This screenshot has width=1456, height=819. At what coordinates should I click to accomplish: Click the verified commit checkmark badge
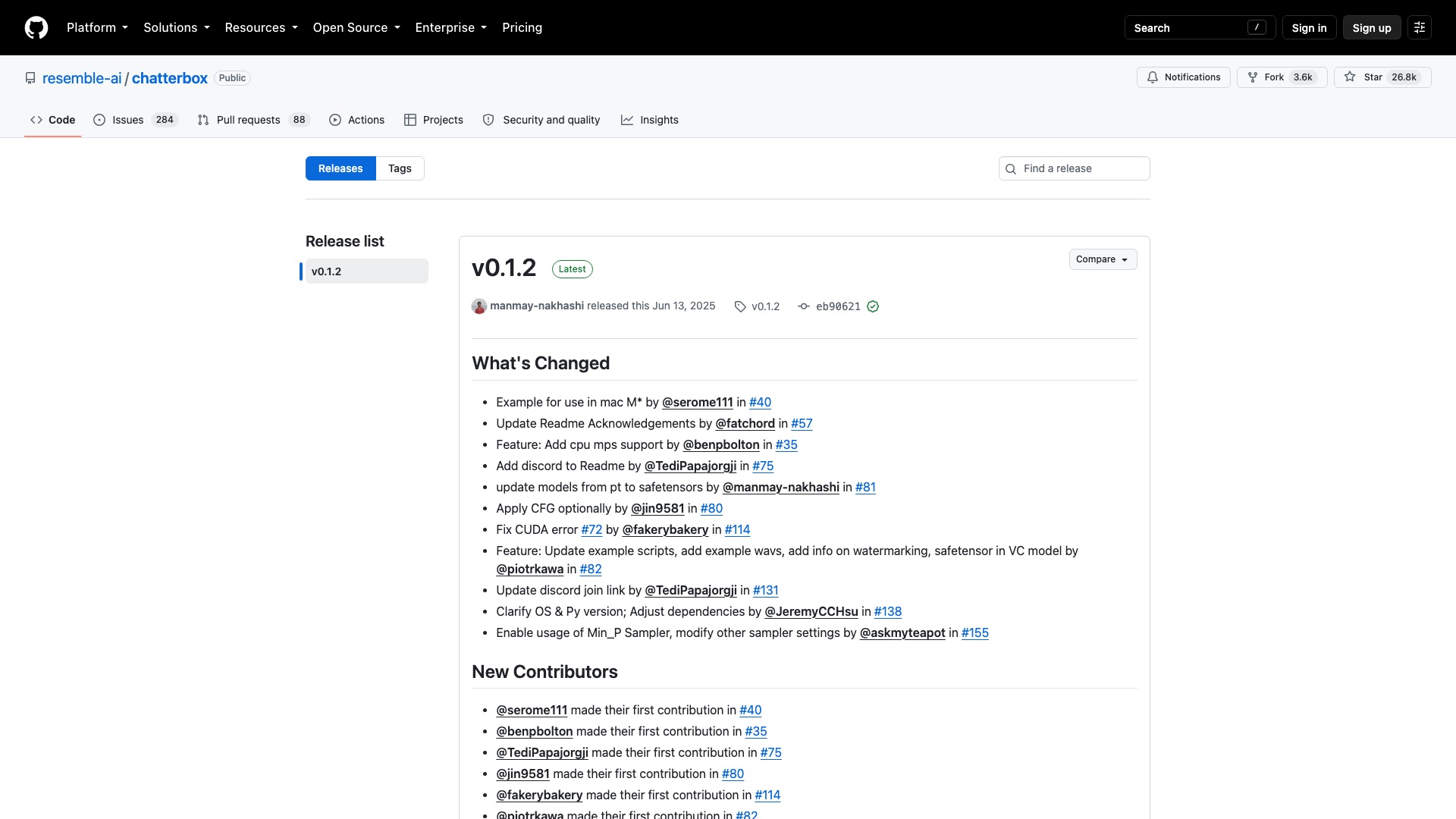(873, 306)
